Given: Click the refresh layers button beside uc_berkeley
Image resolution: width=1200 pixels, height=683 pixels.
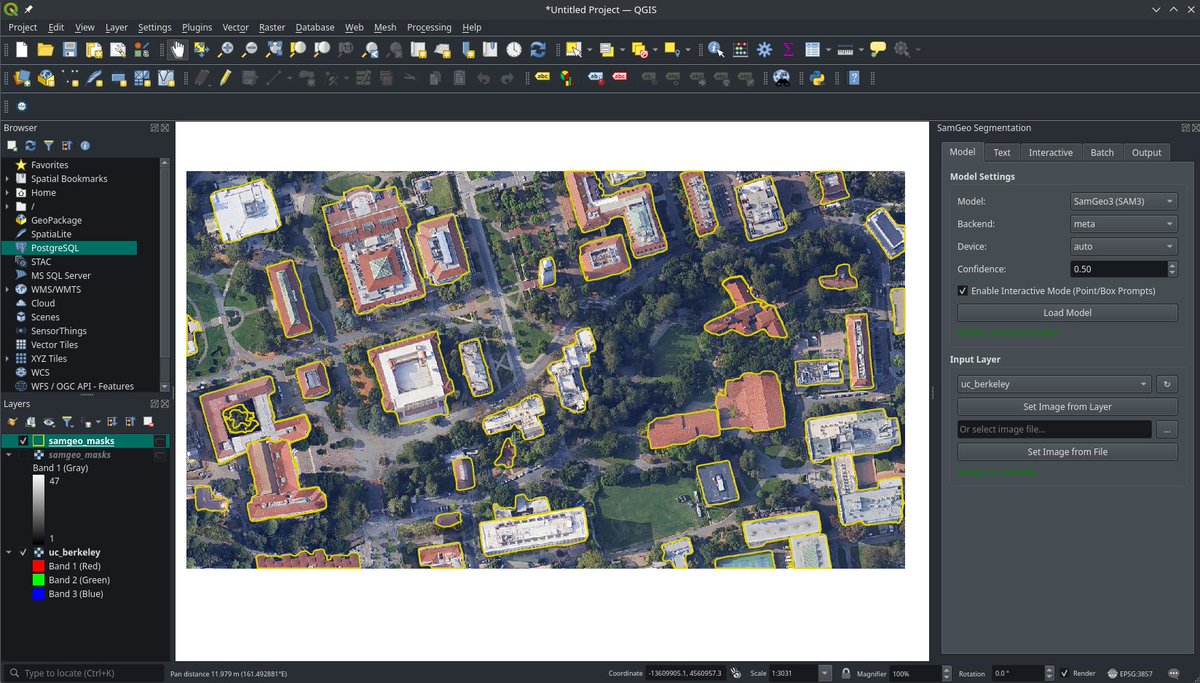Looking at the screenshot, I should click(1167, 384).
